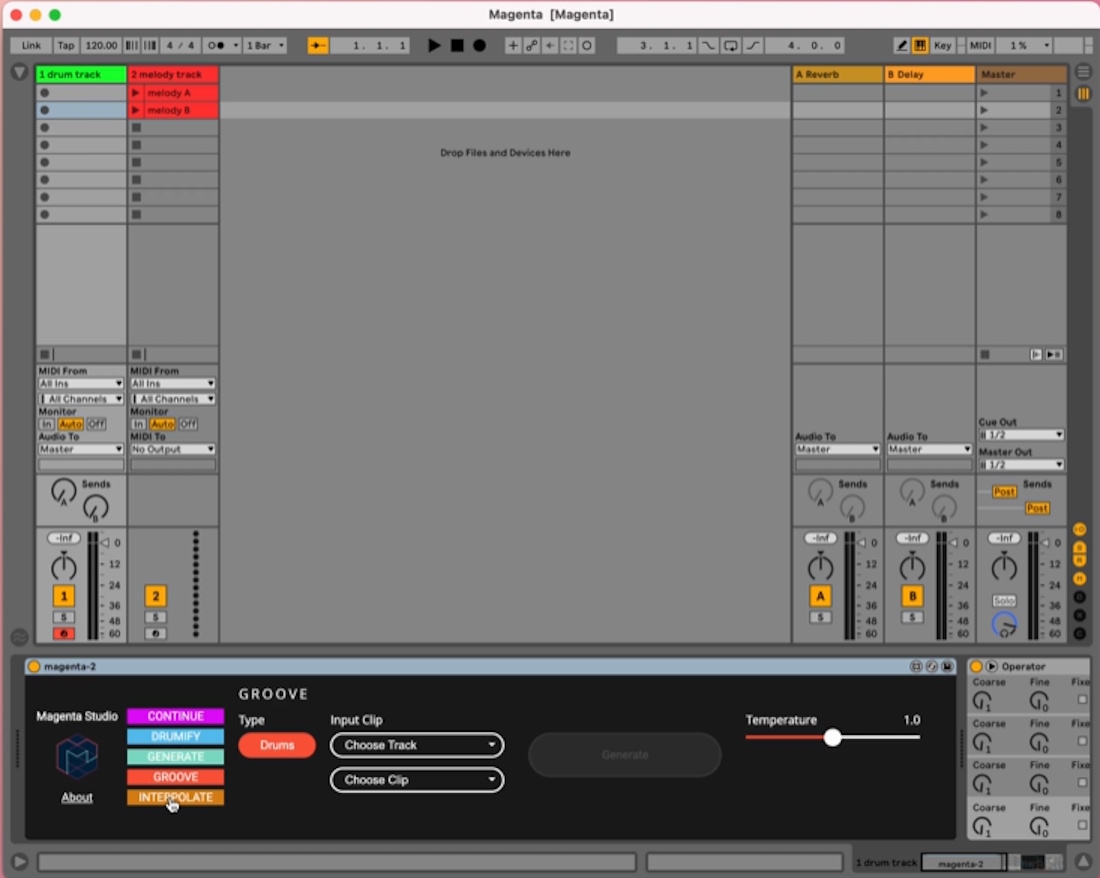This screenshot has height=878, width=1100.
Task: Toggle the Follow playback arrow button
Action: (317, 46)
